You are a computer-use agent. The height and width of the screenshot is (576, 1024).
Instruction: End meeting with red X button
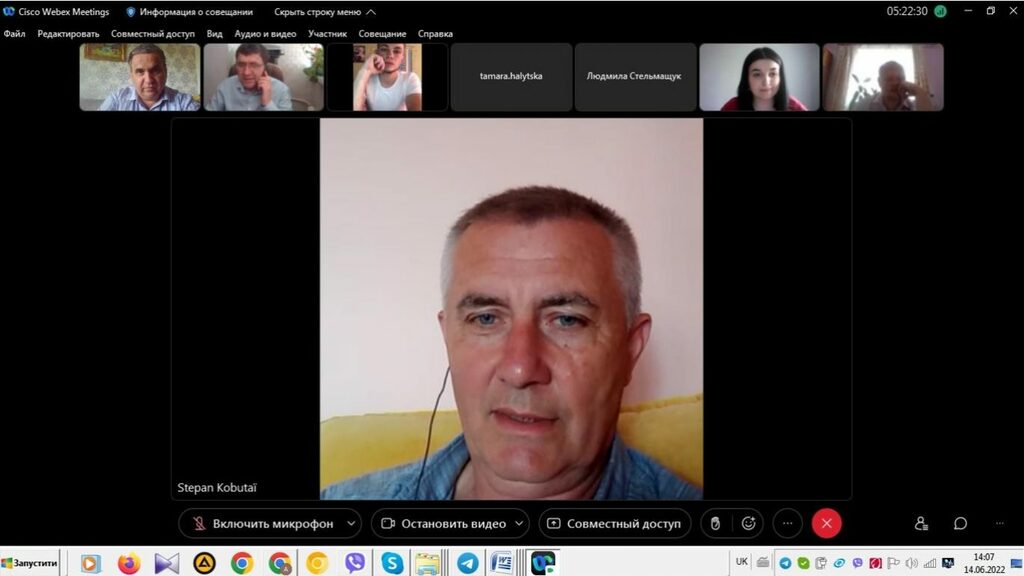pos(826,523)
